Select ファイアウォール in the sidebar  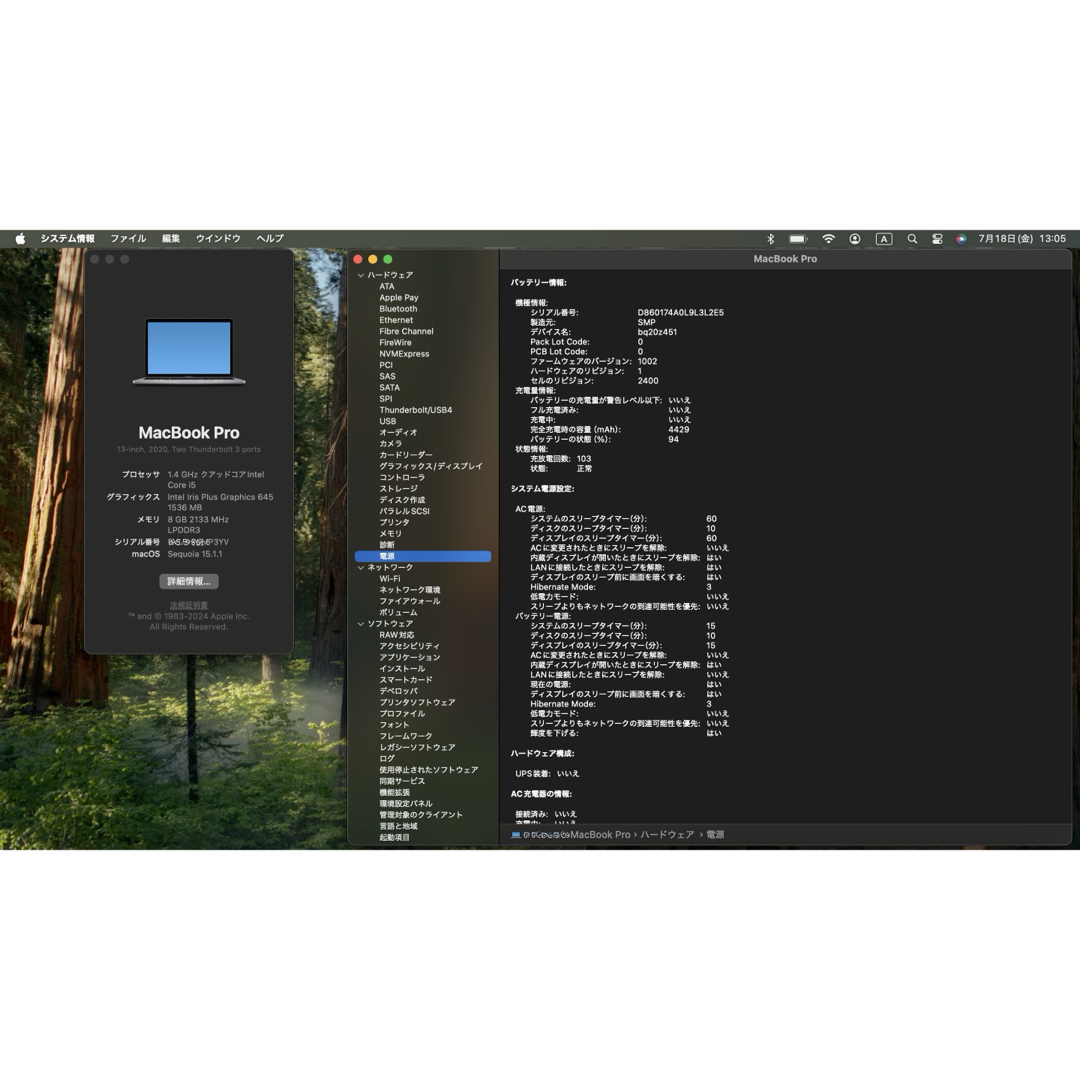410,601
